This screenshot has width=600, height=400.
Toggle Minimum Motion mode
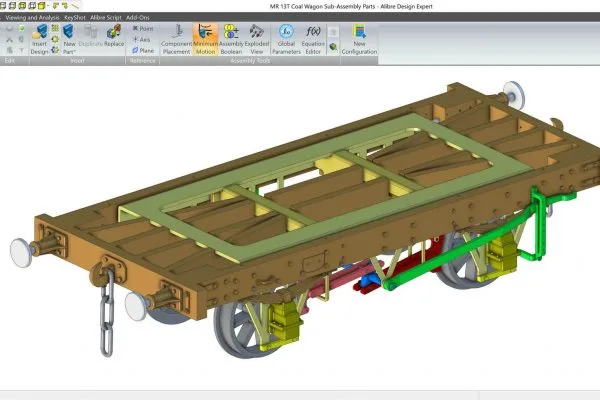click(205, 39)
